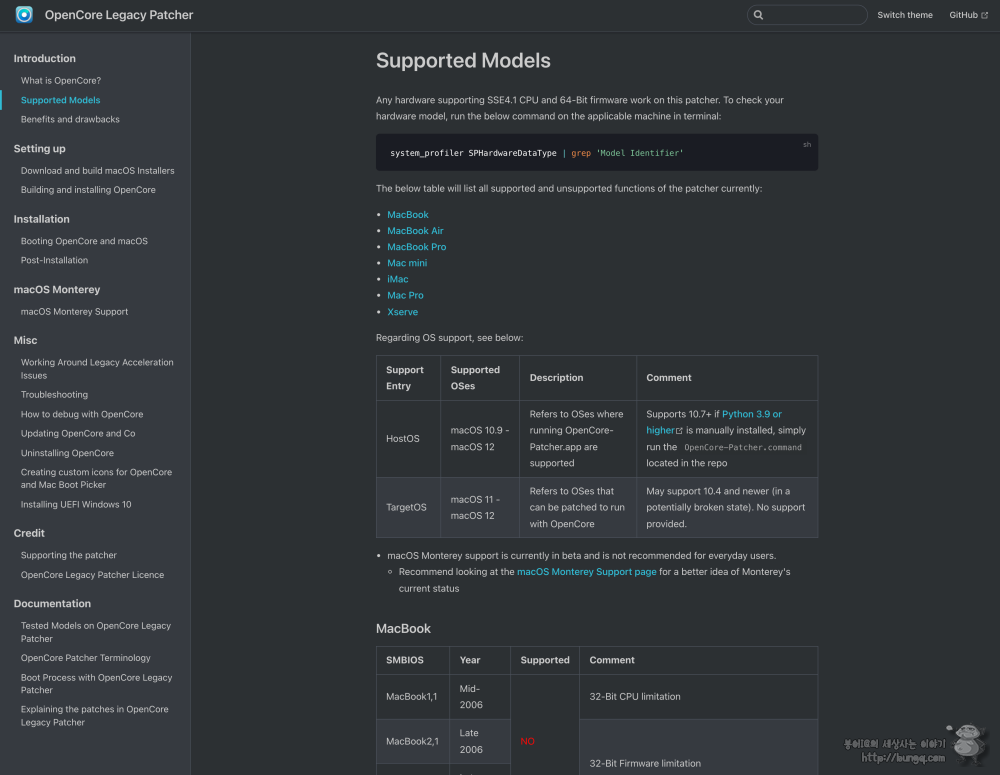This screenshot has height=775, width=1000.
Task: Click the MacBook2,1 table cell
Action: tap(413, 741)
